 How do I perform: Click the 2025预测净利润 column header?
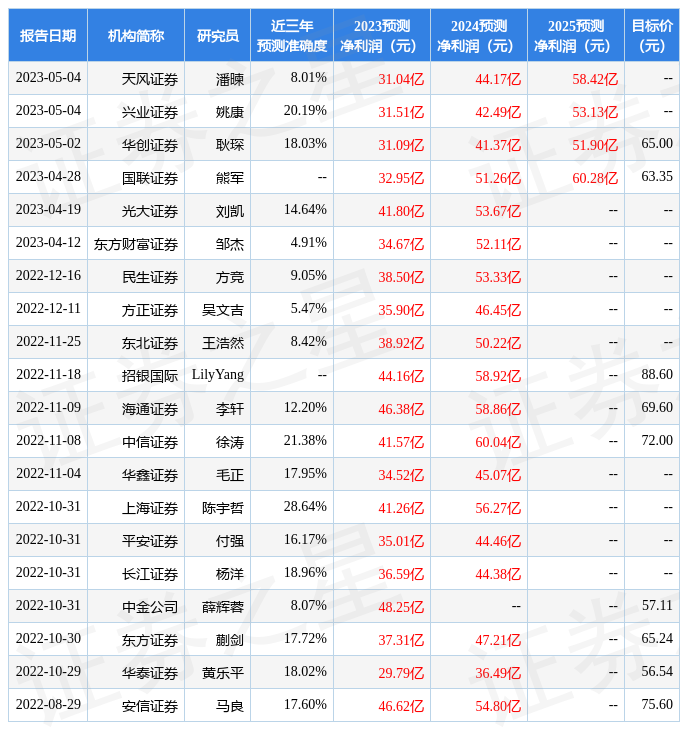[x=576, y=35]
